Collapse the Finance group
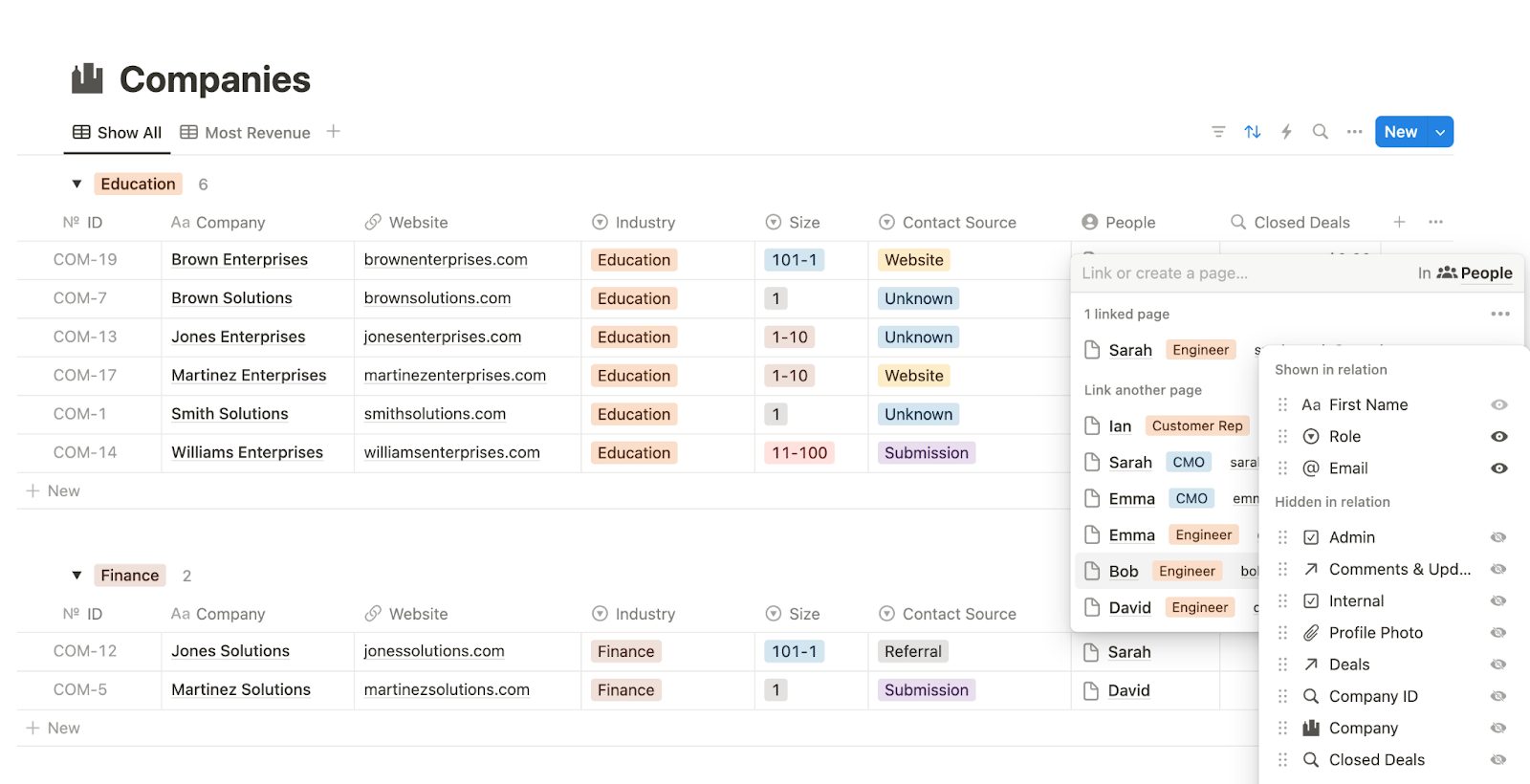1530x784 pixels. click(76, 576)
